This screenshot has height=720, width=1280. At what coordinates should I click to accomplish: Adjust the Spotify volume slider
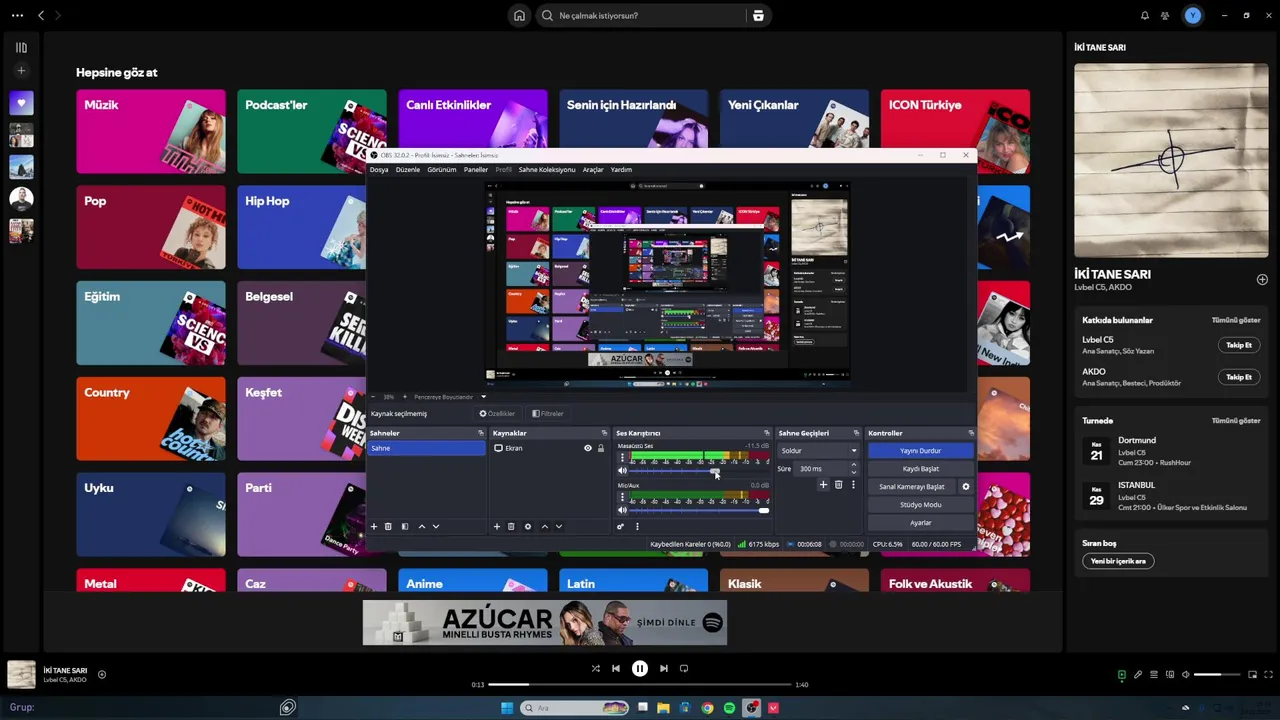click(x=1217, y=675)
